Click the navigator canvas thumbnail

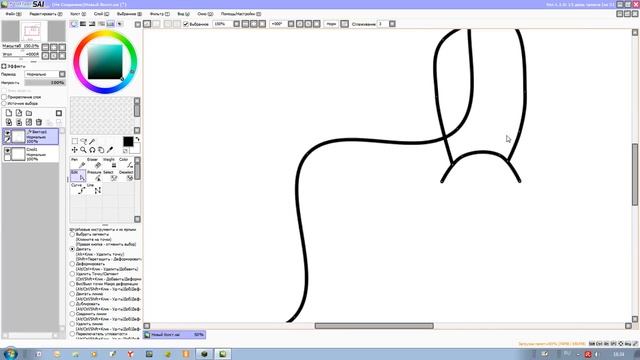pos(31,31)
